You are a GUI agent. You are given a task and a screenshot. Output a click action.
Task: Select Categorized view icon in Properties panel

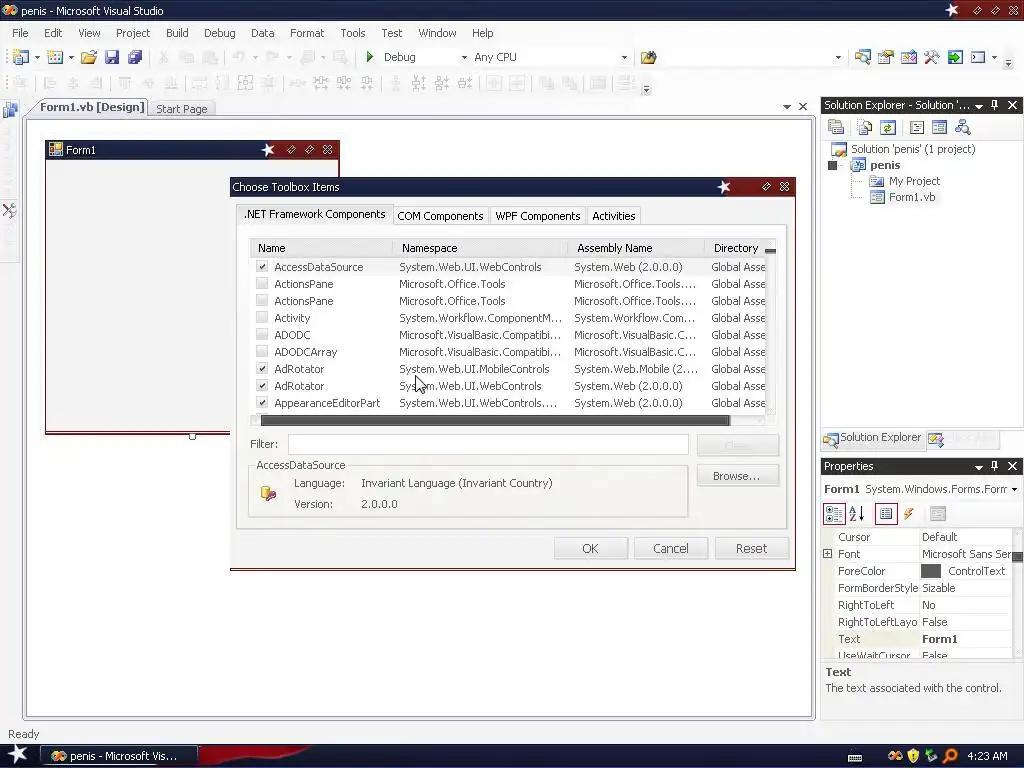coord(834,514)
